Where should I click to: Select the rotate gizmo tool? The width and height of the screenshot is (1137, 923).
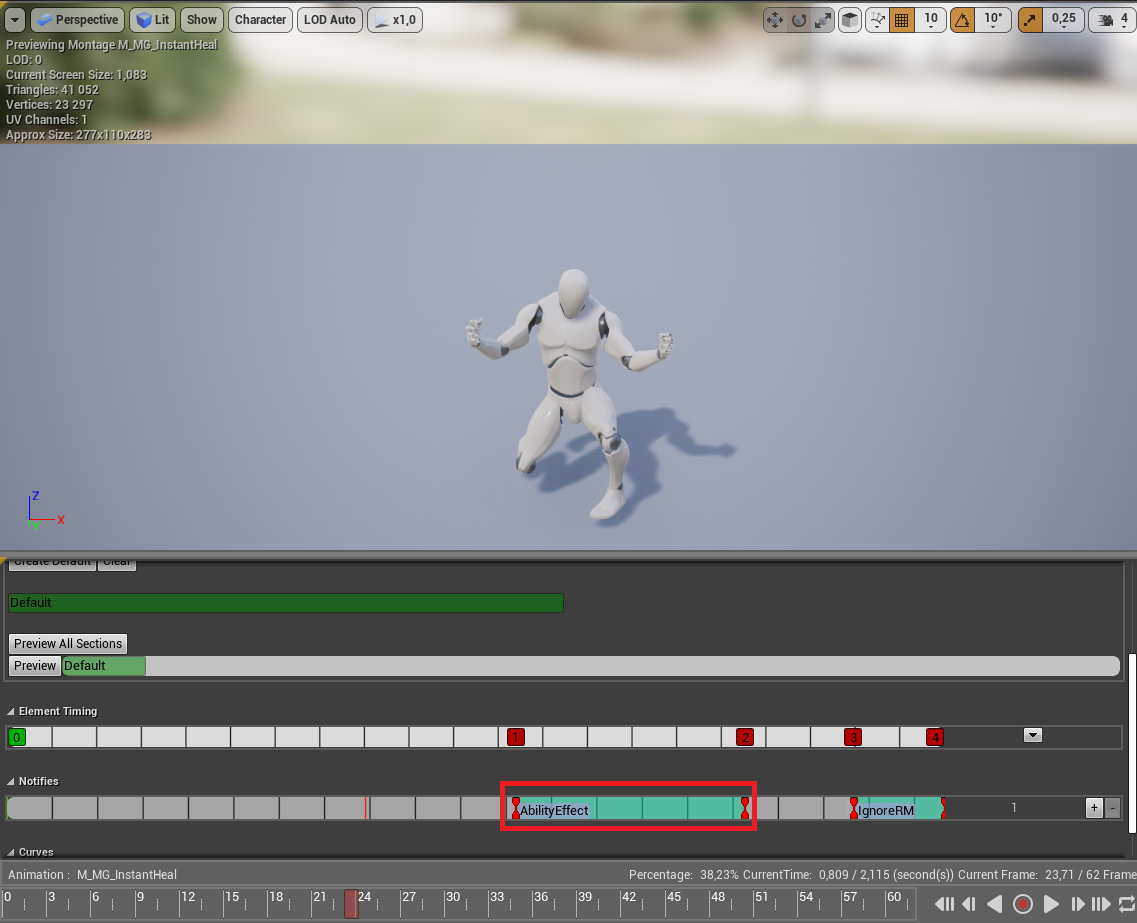799,20
